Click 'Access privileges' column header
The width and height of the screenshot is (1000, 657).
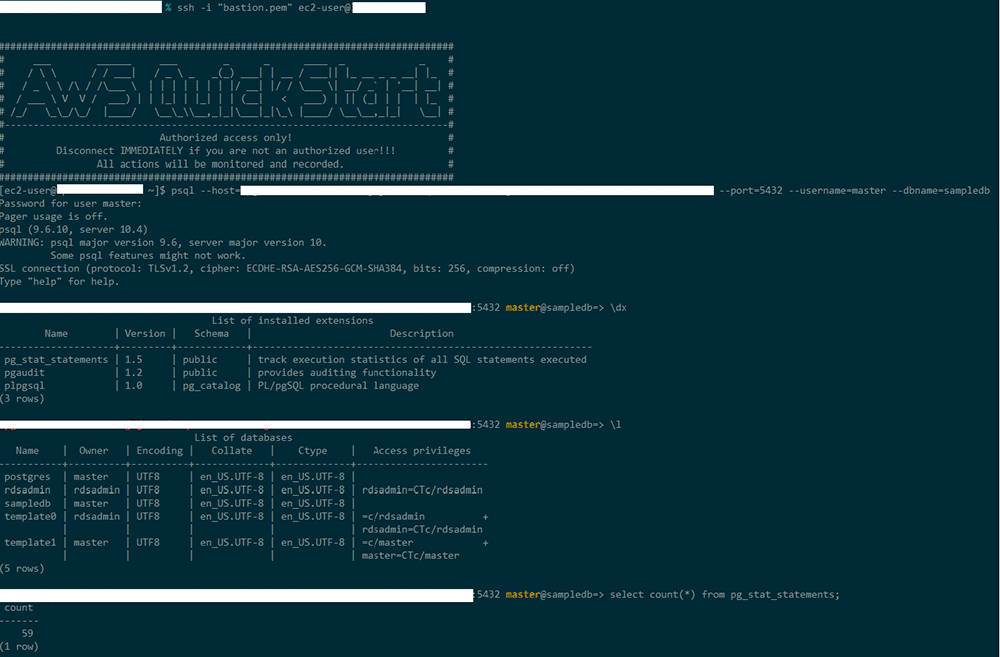pos(422,451)
